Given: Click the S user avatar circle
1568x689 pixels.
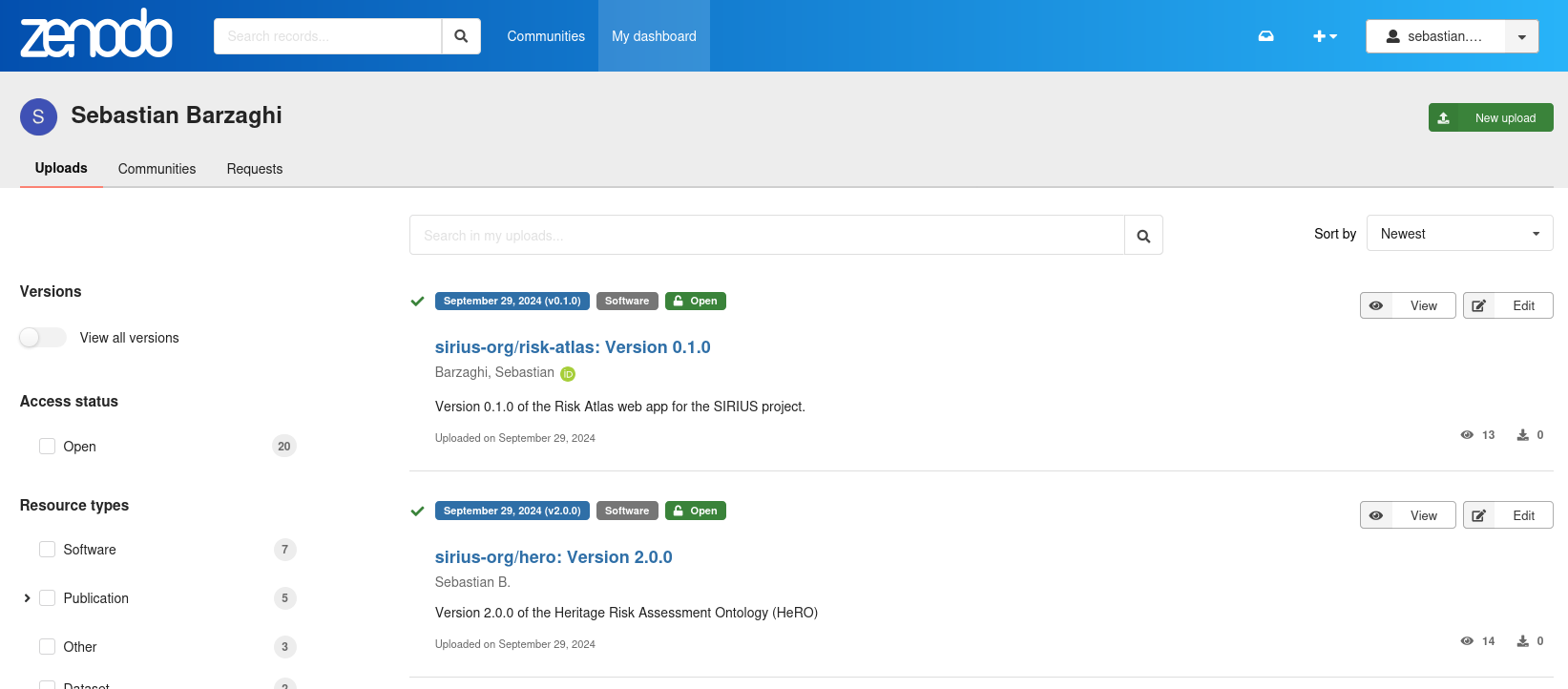Looking at the screenshot, I should coord(38,116).
